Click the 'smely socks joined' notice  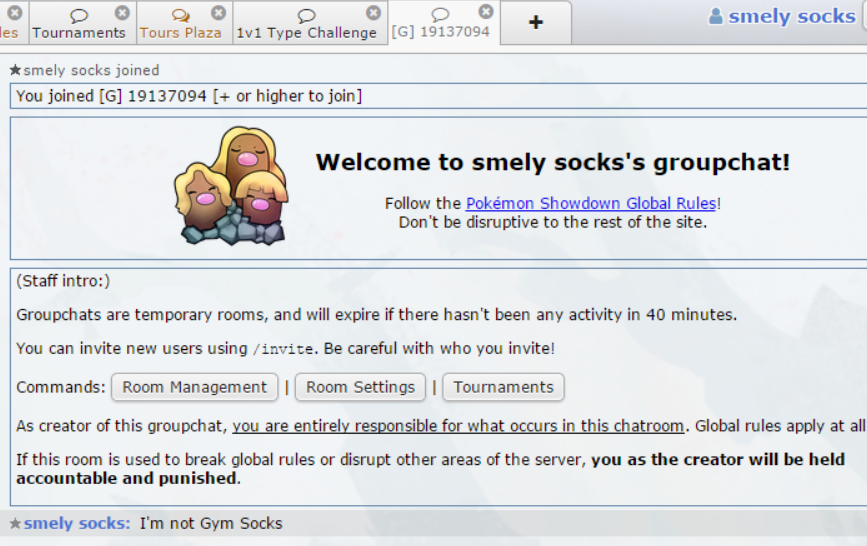pos(91,70)
